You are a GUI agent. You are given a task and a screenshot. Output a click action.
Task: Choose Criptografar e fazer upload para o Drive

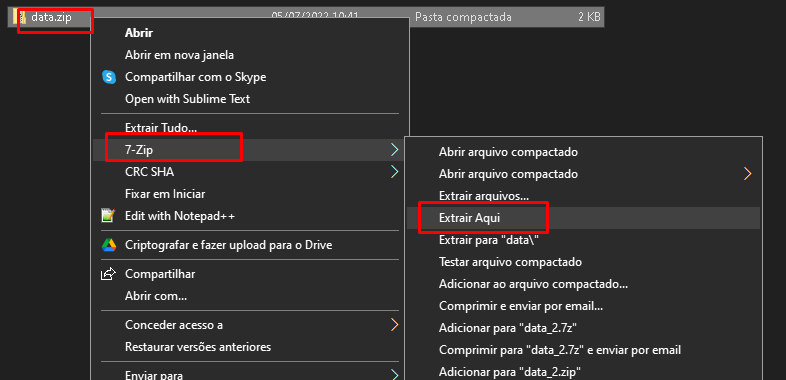pos(229,245)
